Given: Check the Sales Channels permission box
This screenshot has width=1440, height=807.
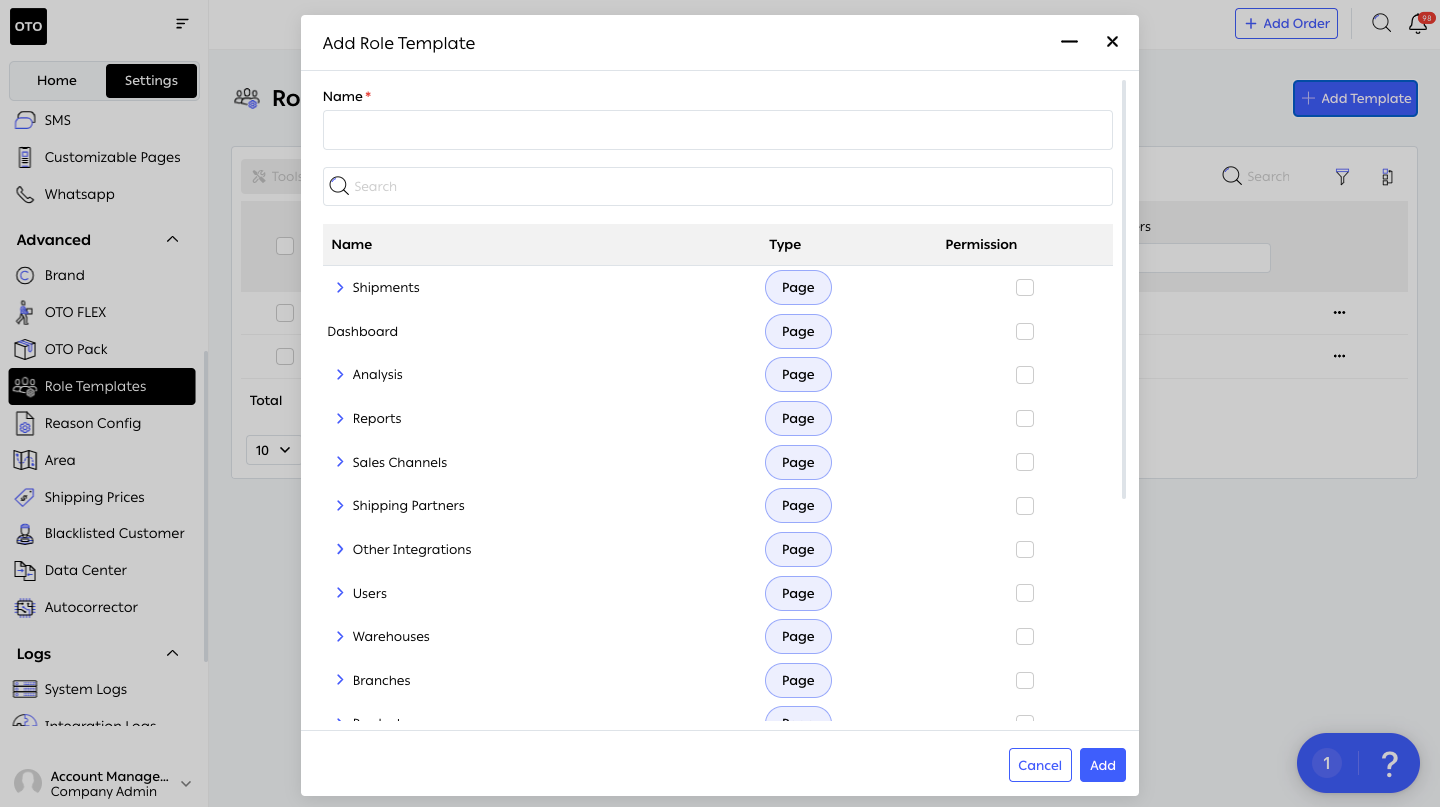Looking at the screenshot, I should (1024, 462).
